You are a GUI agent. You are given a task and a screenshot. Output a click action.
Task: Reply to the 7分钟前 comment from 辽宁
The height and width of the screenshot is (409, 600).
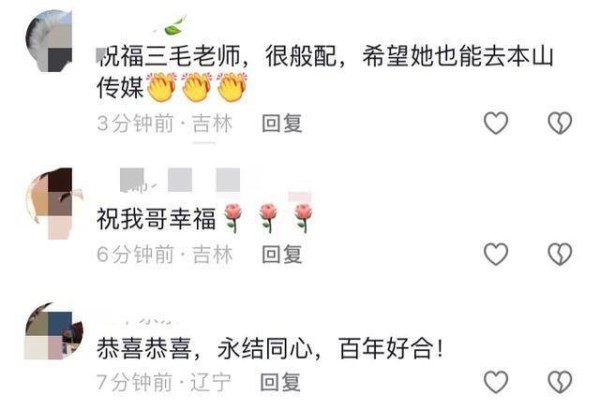tap(280, 382)
